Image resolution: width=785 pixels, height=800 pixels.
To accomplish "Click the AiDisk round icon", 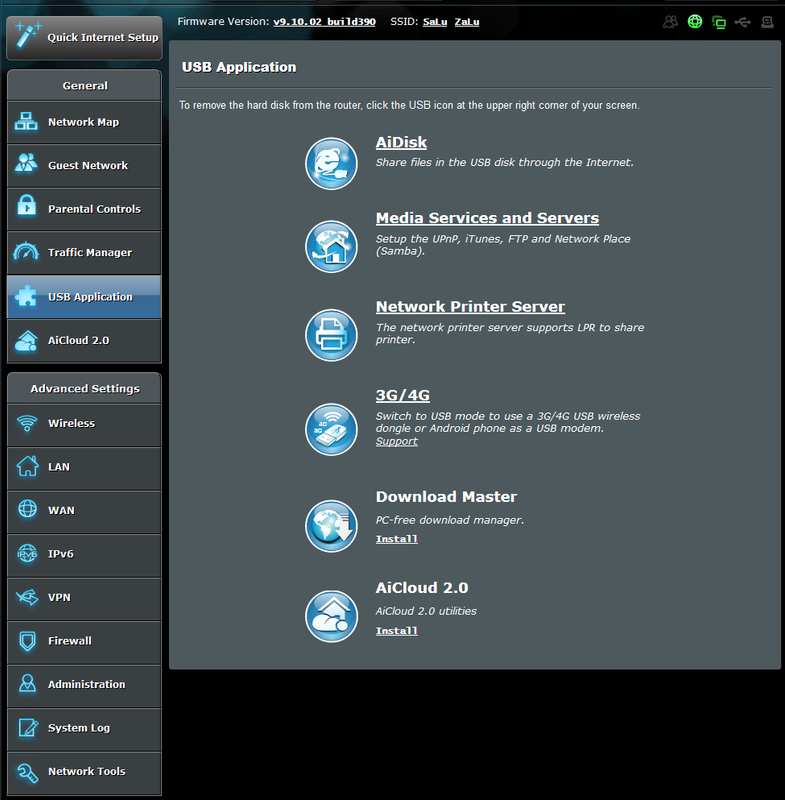I will click(332, 163).
